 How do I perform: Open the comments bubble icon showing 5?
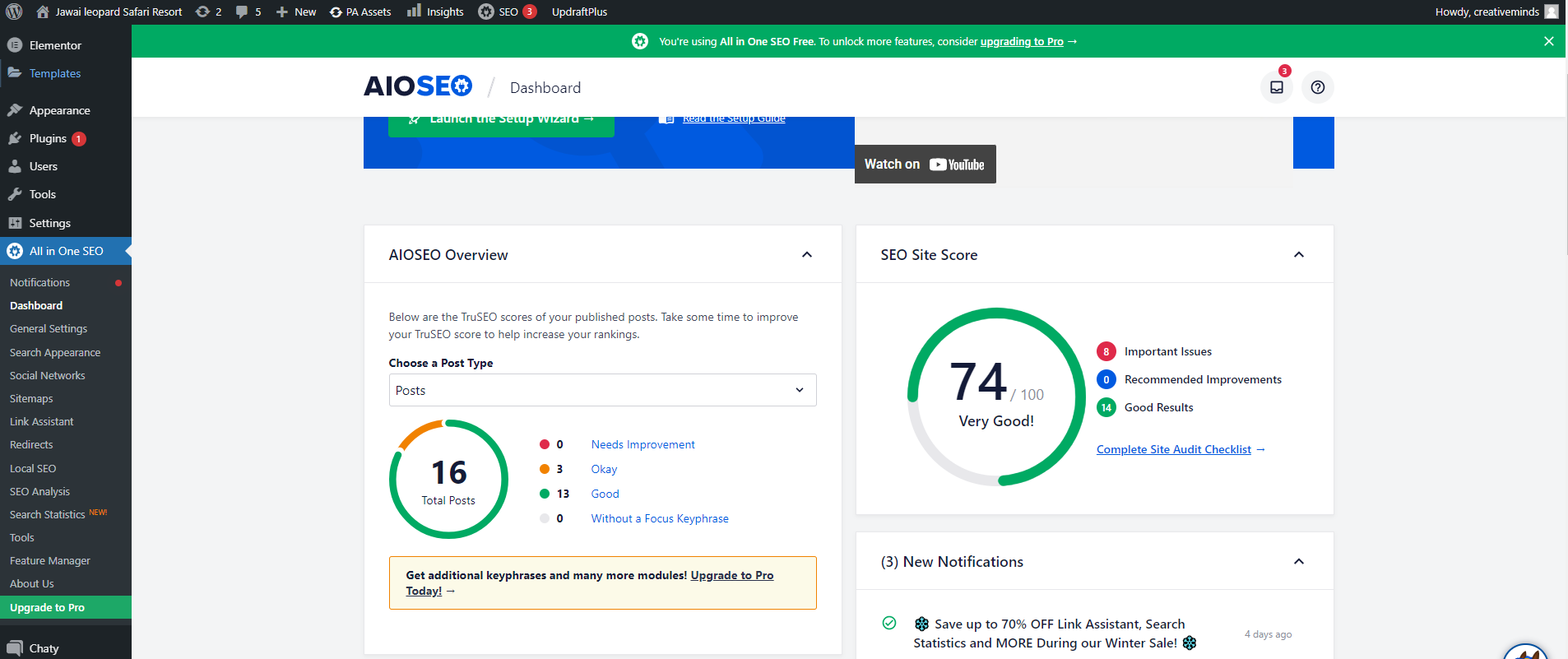point(248,12)
